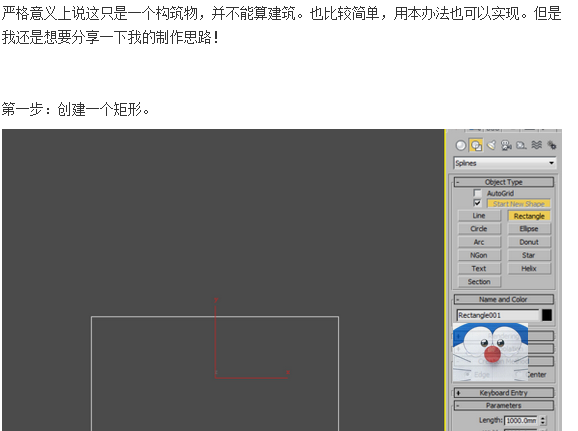Enable the AutoGrid checkbox
Image resolution: width=578 pixels, height=431 pixels.
(x=477, y=193)
